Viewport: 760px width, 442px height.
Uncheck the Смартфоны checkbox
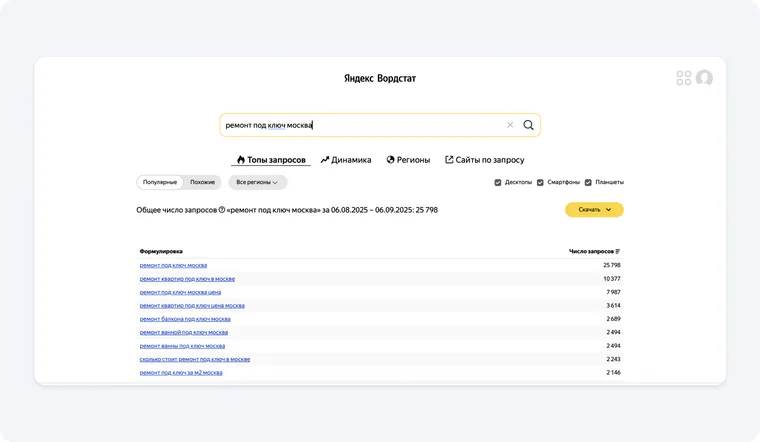click(540, 183)
